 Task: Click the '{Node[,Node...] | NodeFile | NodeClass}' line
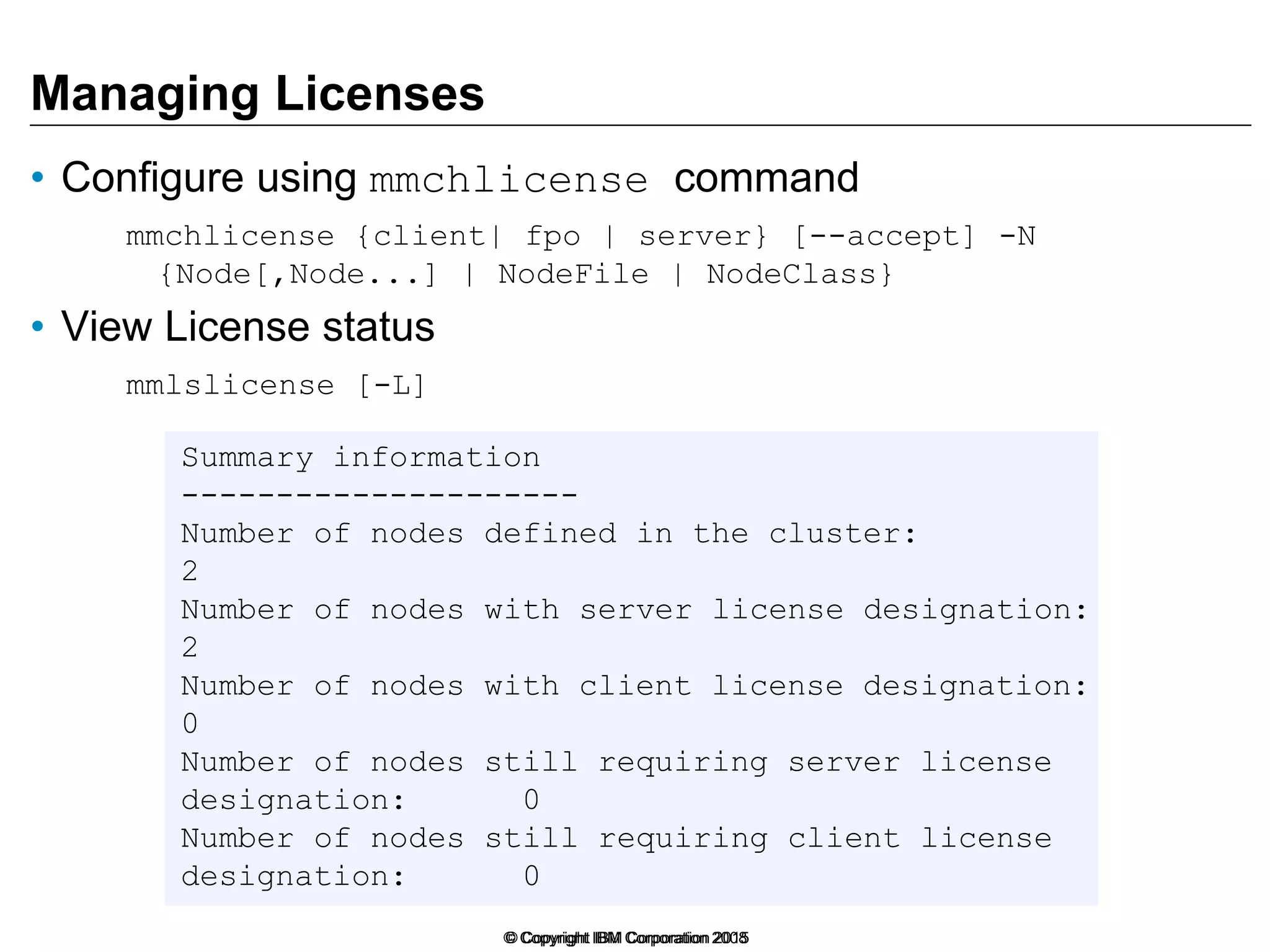526,275
